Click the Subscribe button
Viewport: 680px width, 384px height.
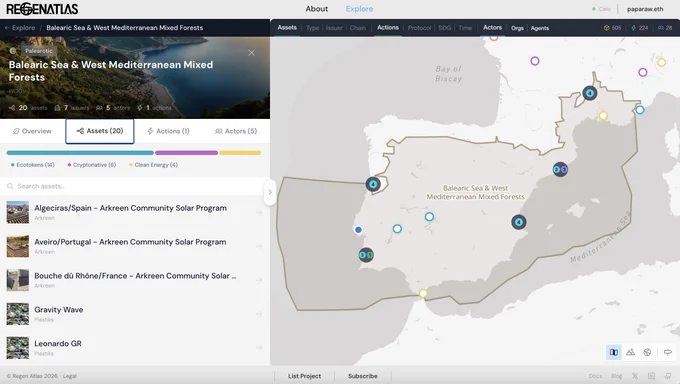click(363, 376)
